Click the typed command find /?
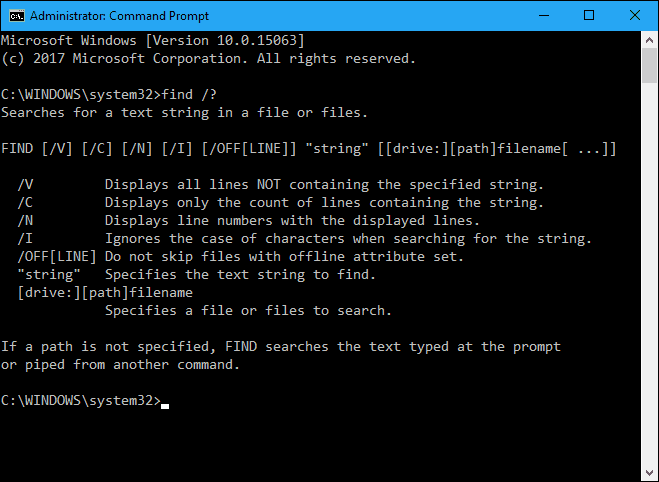 [x=189, y=94]
